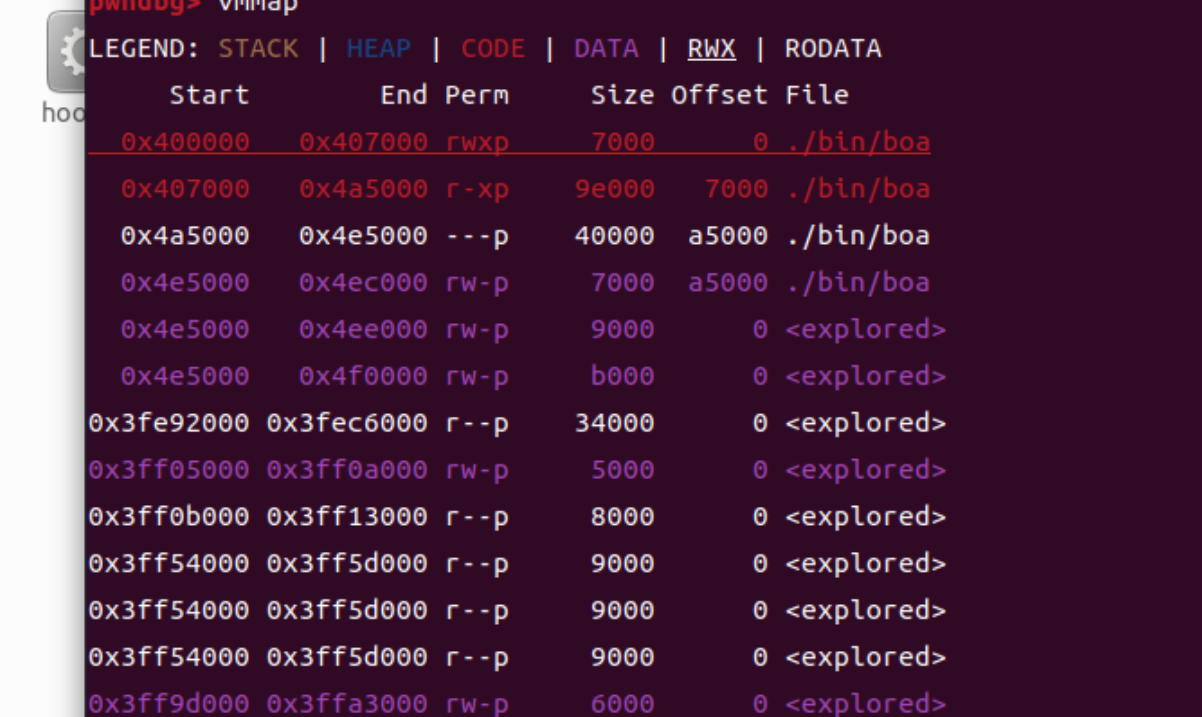Click the Perm column header
The width and height of the screenshot is (1202, 717).
click(x=477, y=96)
